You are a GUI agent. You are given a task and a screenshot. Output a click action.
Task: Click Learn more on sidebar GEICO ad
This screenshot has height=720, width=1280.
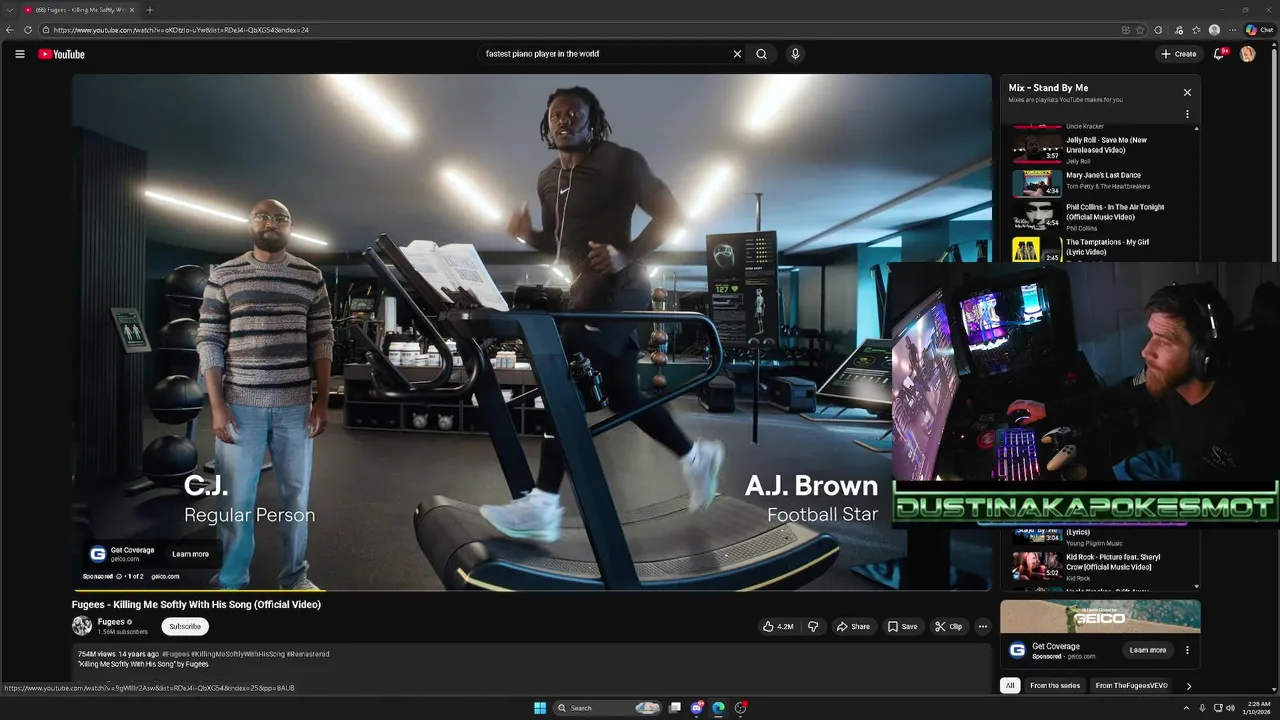click(x=1148, y=650)
